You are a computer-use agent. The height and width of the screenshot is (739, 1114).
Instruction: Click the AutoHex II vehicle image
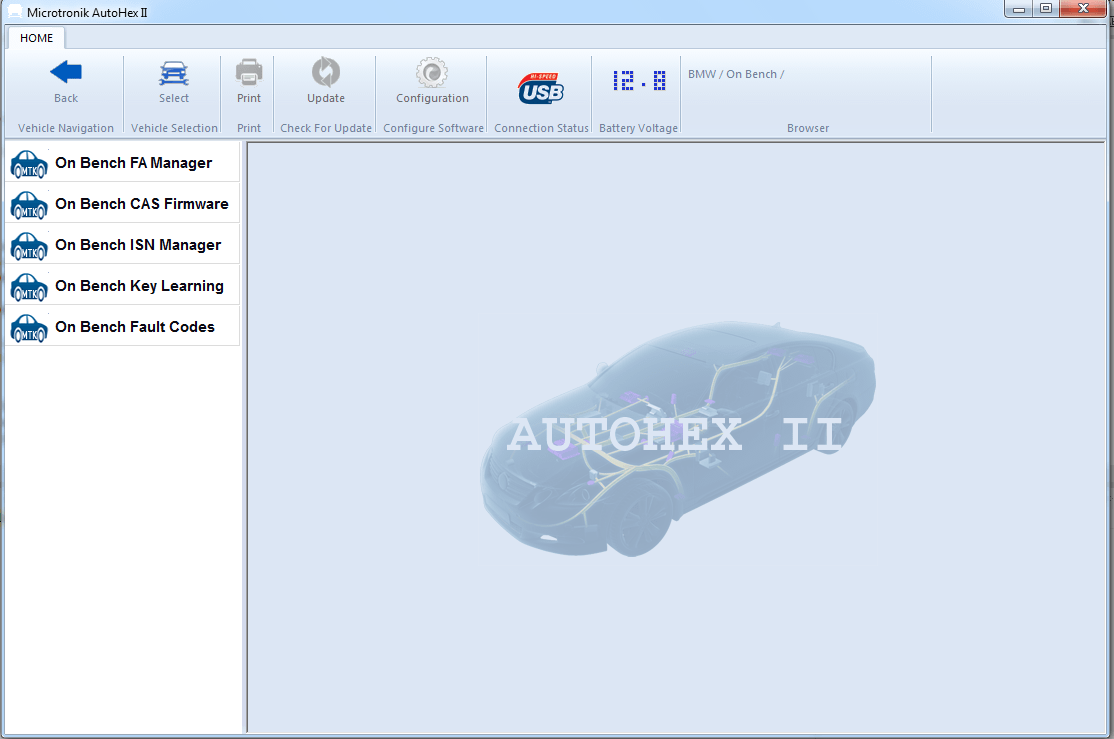pyautogui.click(x=680, y=440)
